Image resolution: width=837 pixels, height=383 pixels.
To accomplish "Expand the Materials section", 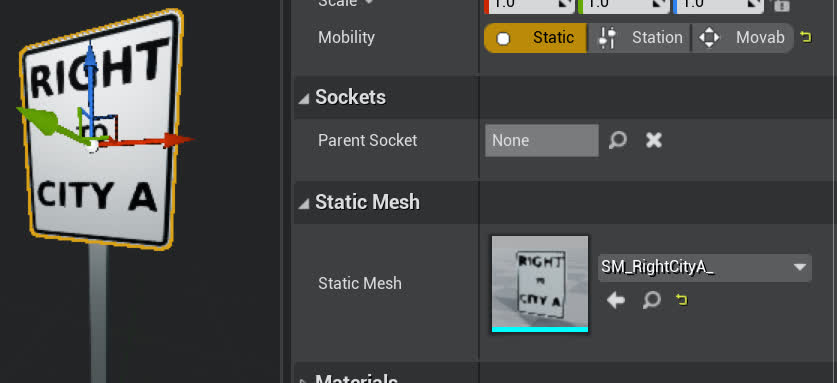I will pyautogui.click(x=303, y=380).
